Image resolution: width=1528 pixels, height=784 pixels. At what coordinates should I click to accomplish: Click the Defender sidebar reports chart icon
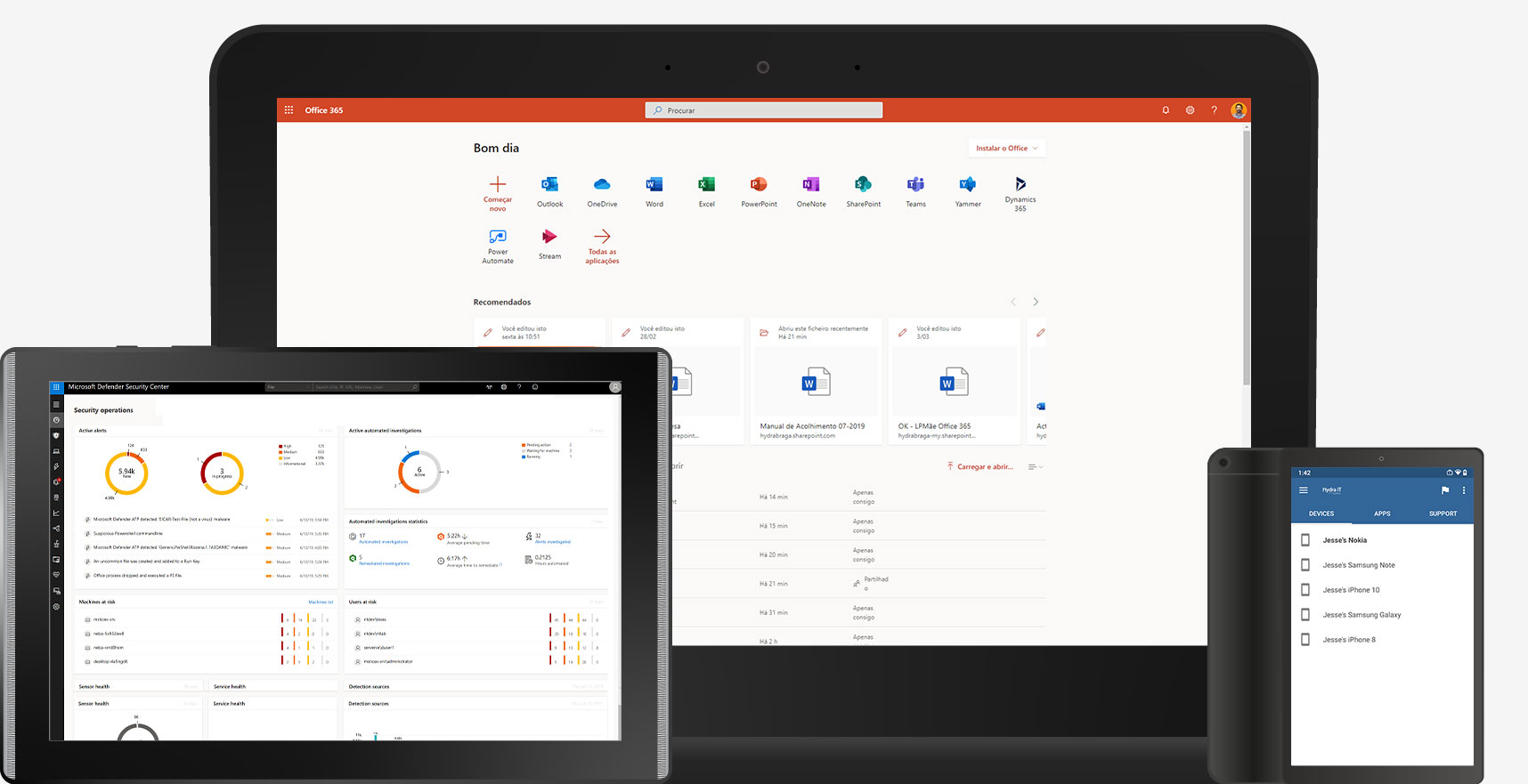(56, 513)
